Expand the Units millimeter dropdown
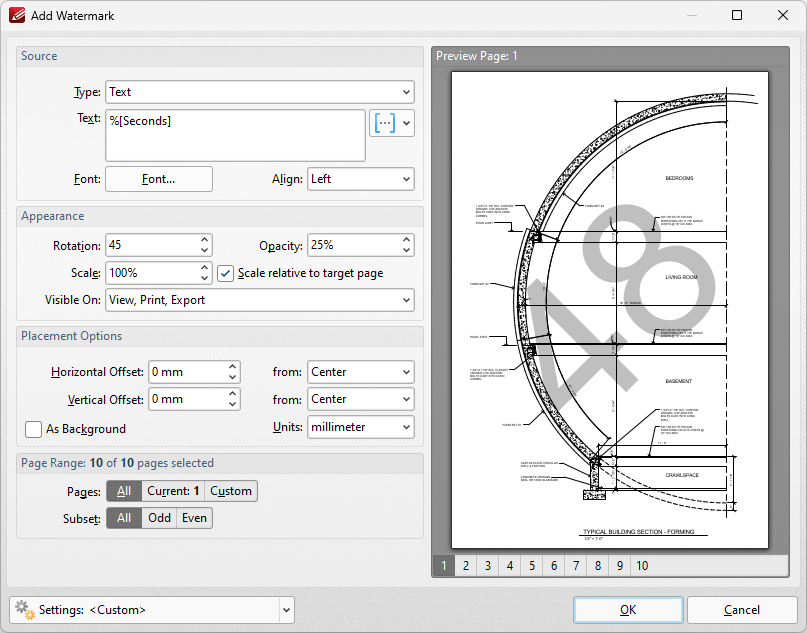807x633 pixels. pyautogui.click(x=361, y=427)
